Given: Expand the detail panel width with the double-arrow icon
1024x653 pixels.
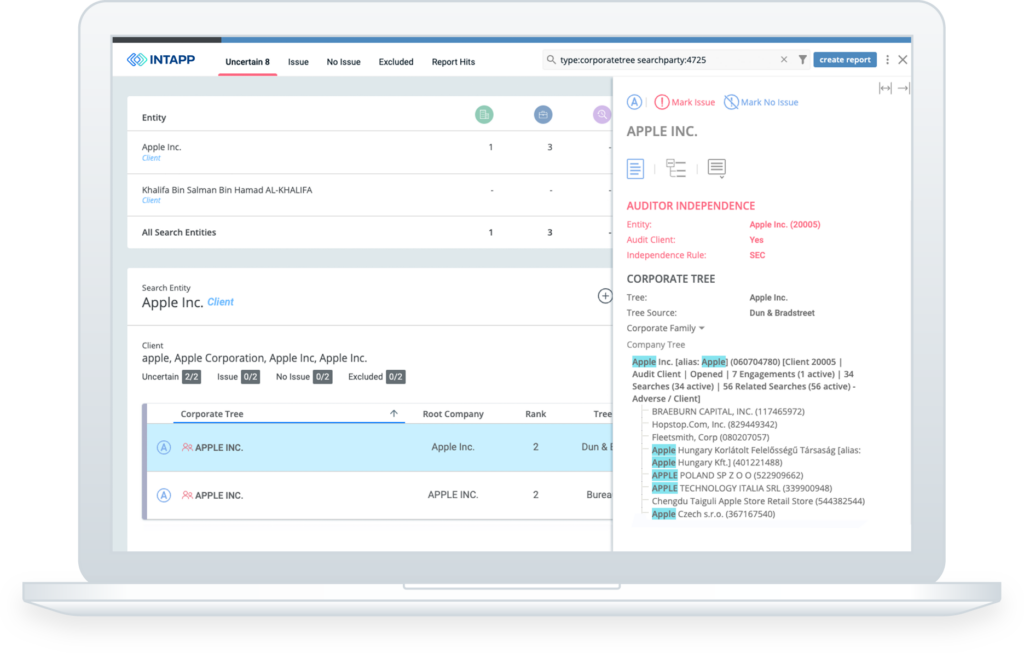Looking at the screenshot, I should point(885,88).
